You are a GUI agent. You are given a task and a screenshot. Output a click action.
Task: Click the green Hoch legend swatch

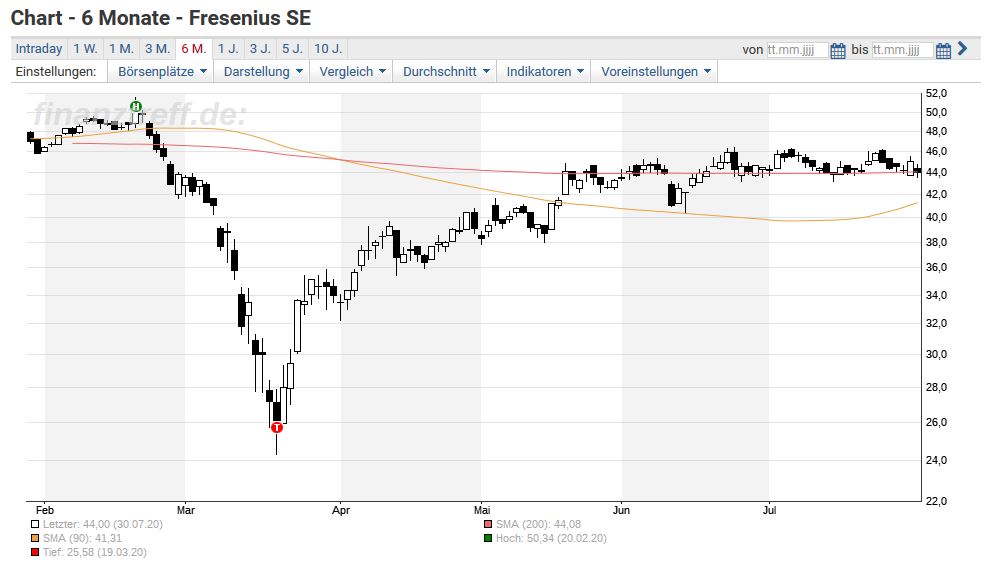487,538
